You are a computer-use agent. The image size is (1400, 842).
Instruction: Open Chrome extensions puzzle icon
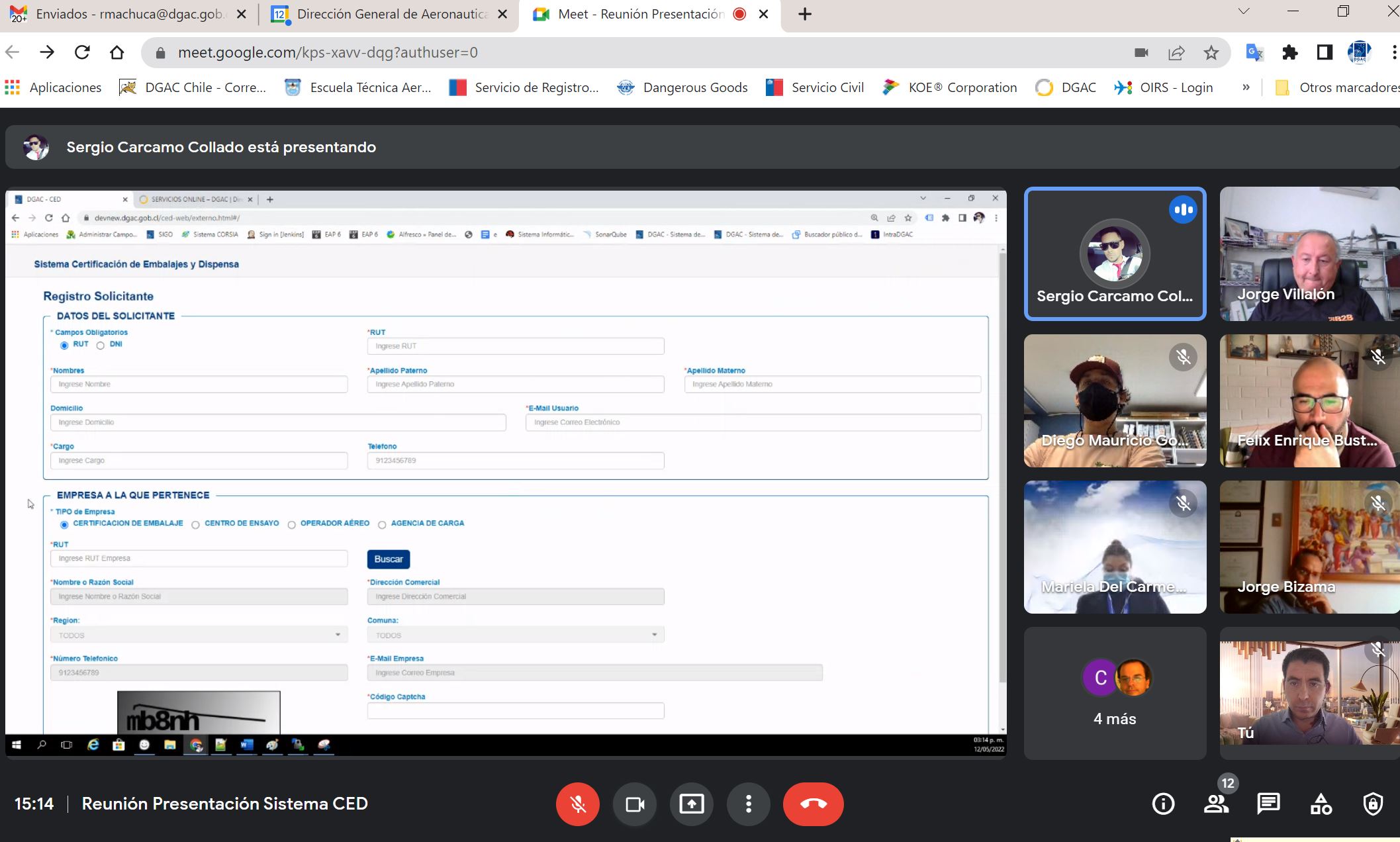click(1289, 53)
